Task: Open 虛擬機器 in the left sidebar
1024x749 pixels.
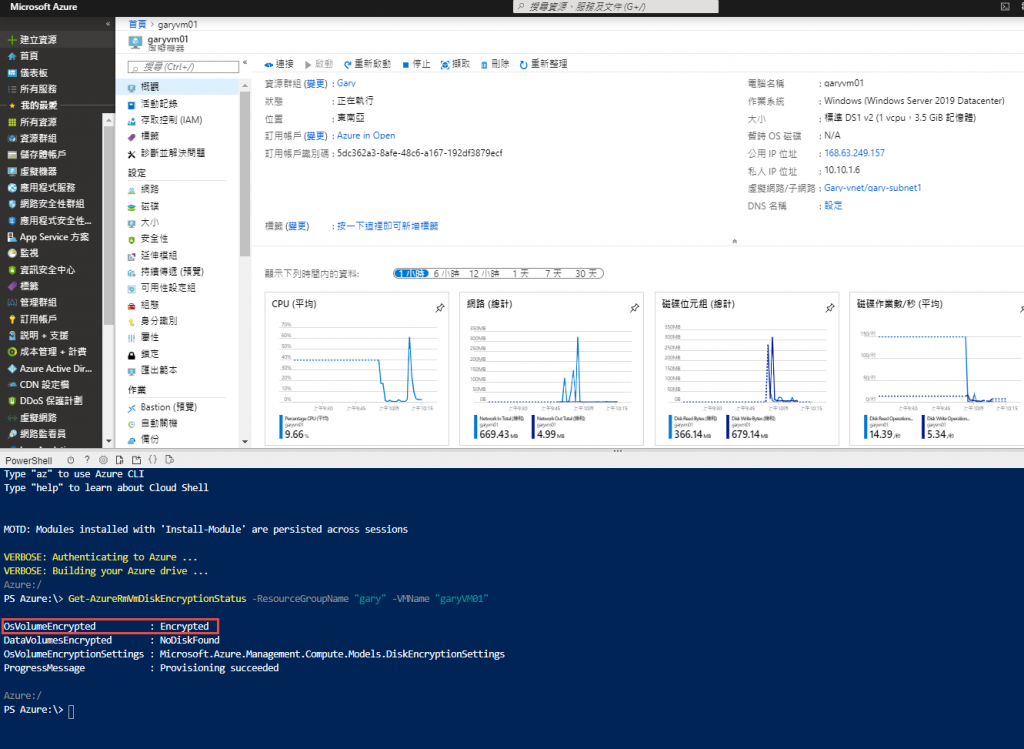Action: coord(32,171)
